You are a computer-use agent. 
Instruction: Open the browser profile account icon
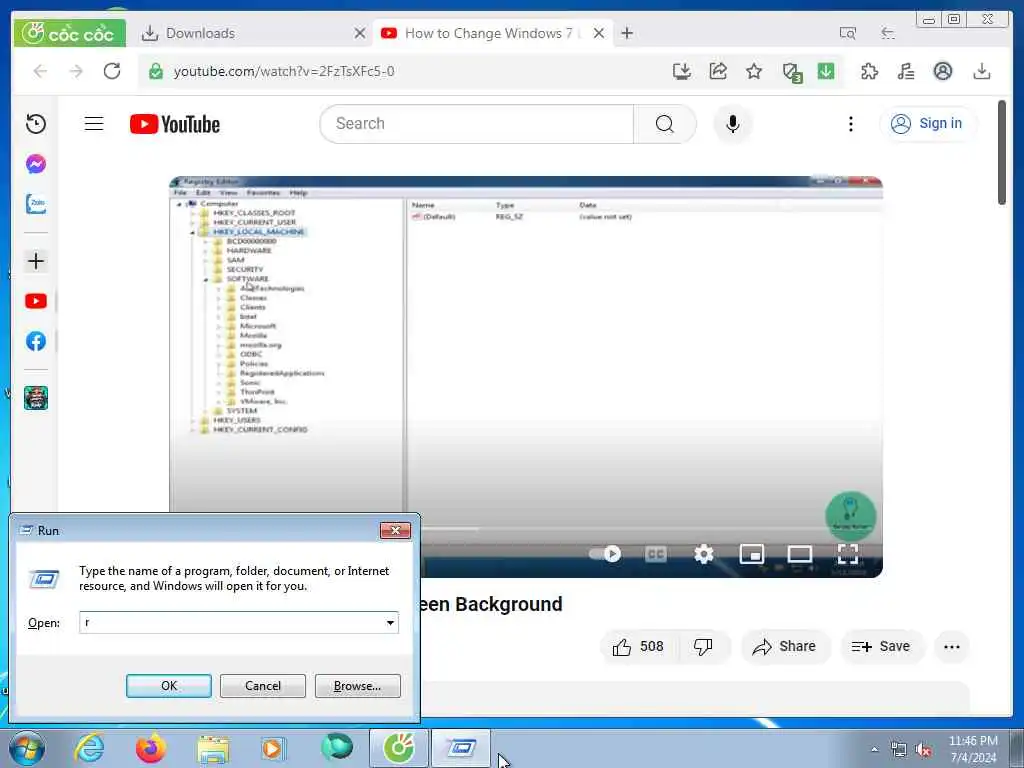click(x=942, y=71)
